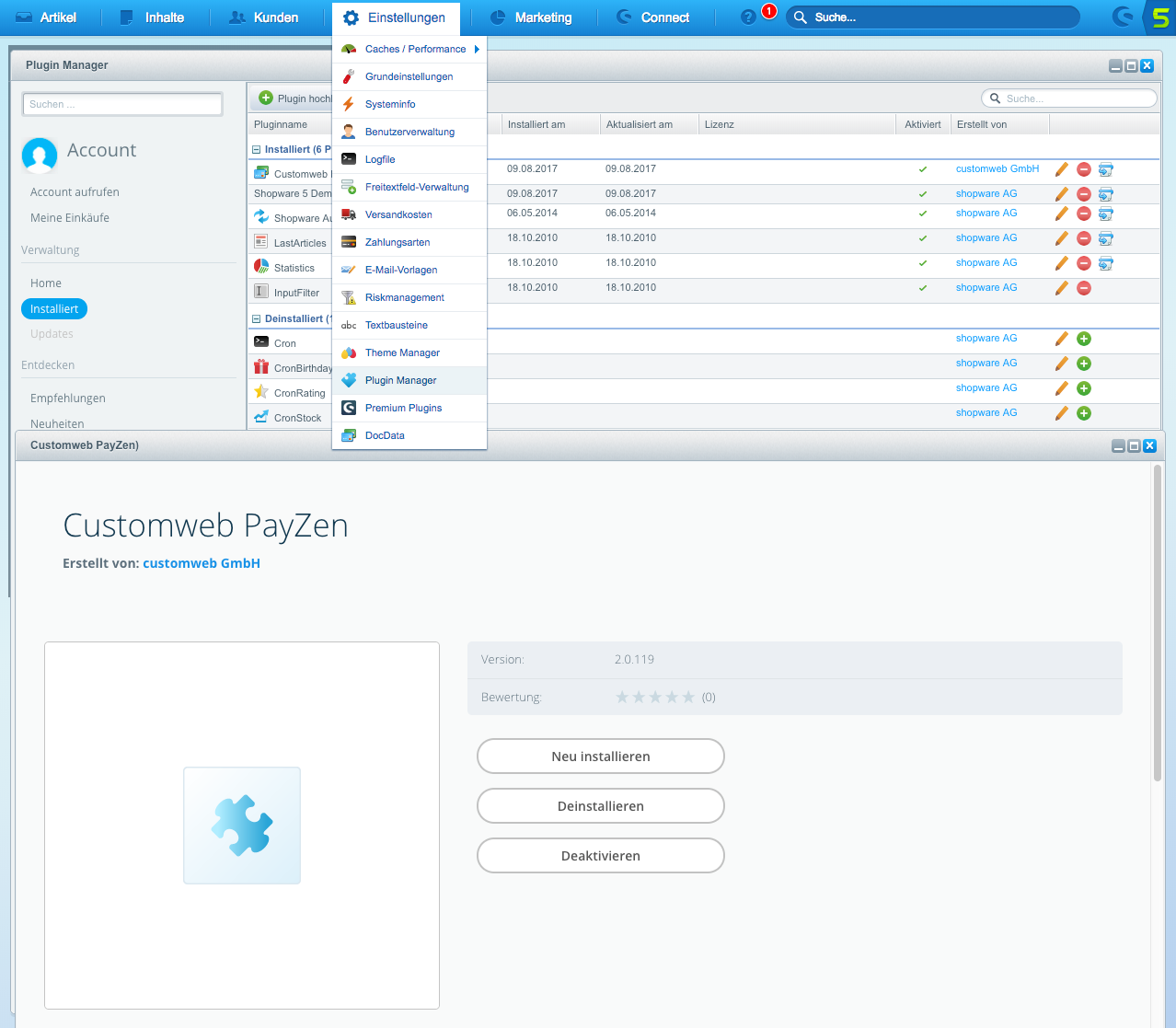Click the Deinstallieren button

[x=601, y=806]
